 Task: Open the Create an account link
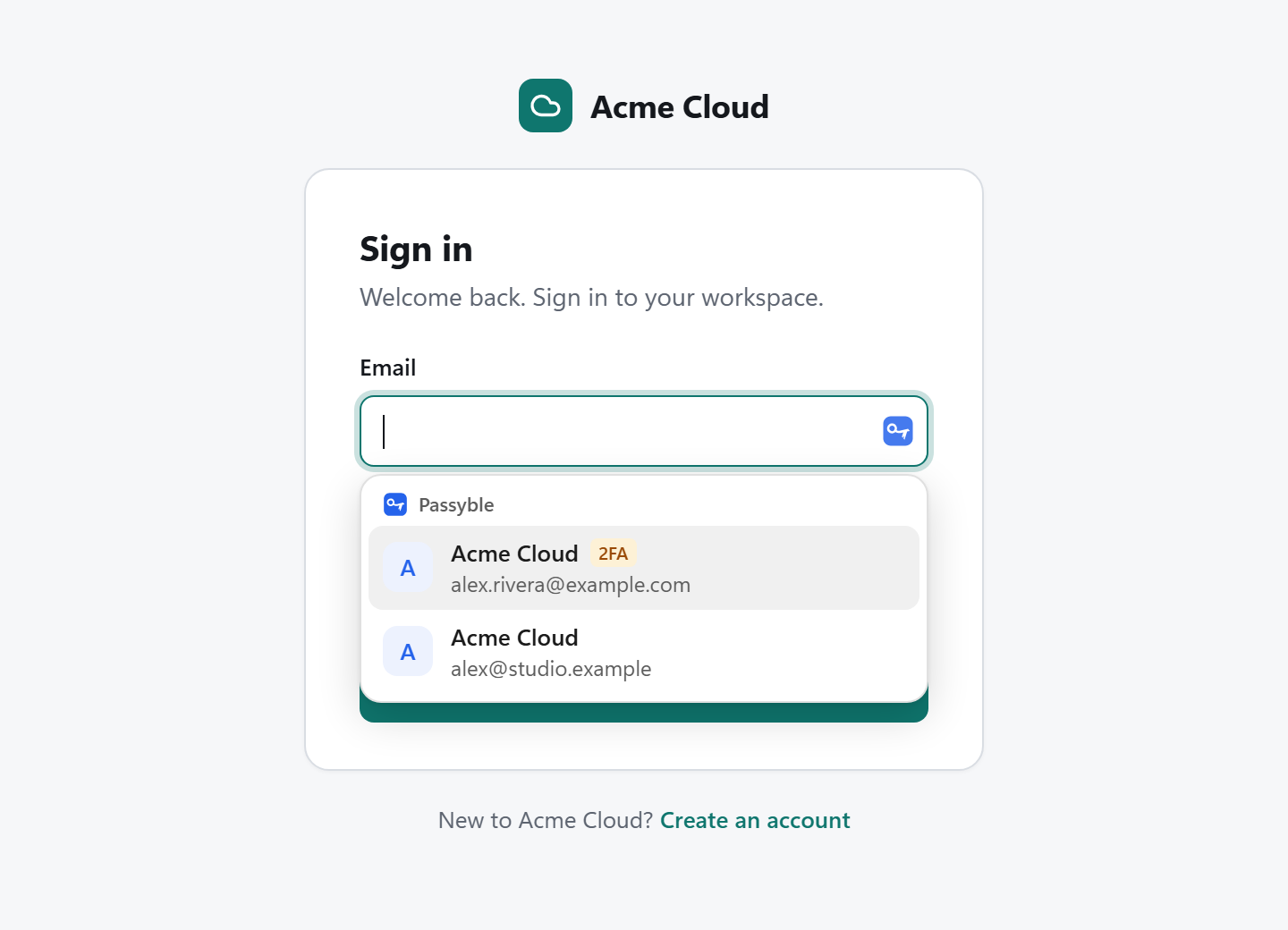pyautogui.click(x=755, y=820)
